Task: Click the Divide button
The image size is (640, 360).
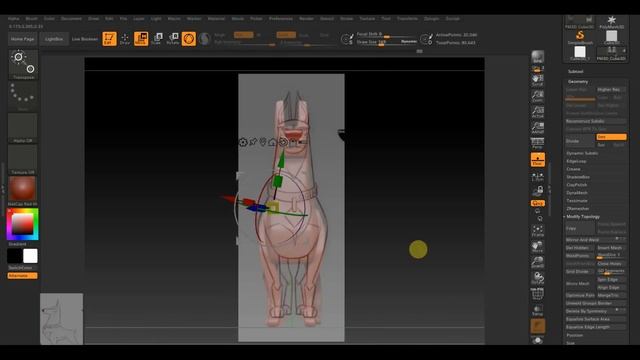Action: (x=580, y=141)
